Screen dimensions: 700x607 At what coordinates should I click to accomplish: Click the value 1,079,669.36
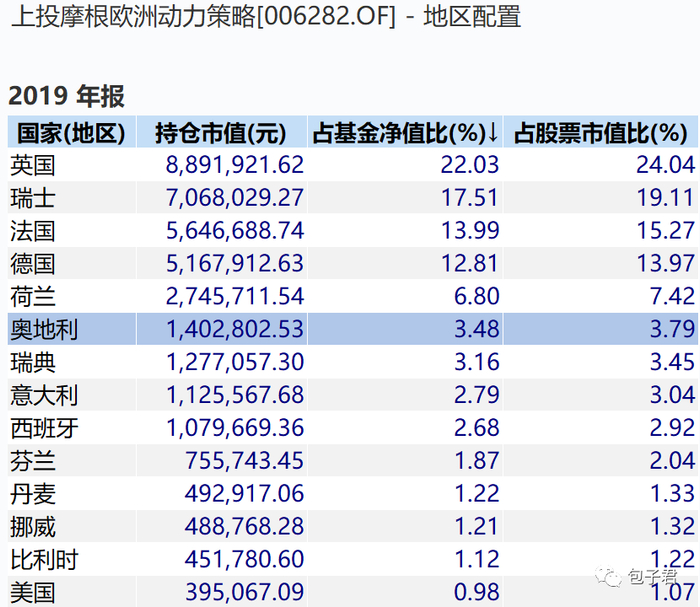pos(235,428)
